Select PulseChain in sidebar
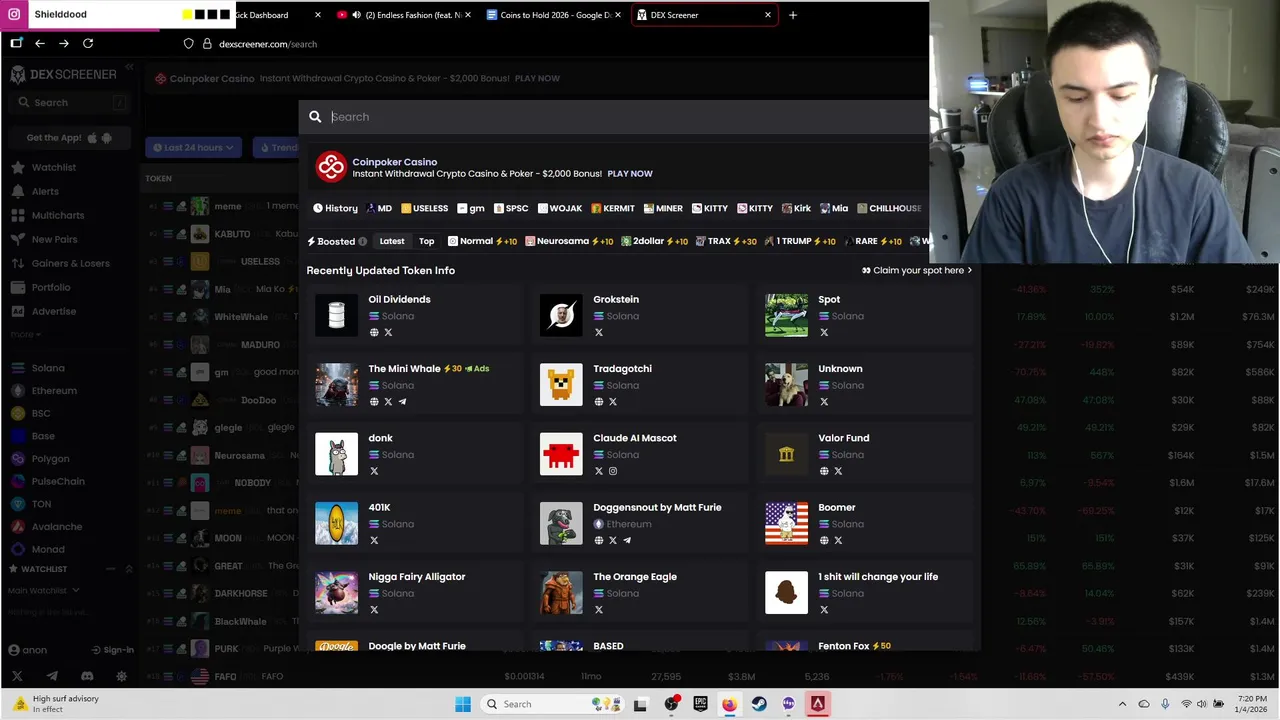Image resolution: width=1280 pixels, height=720 pixels. 58,481
